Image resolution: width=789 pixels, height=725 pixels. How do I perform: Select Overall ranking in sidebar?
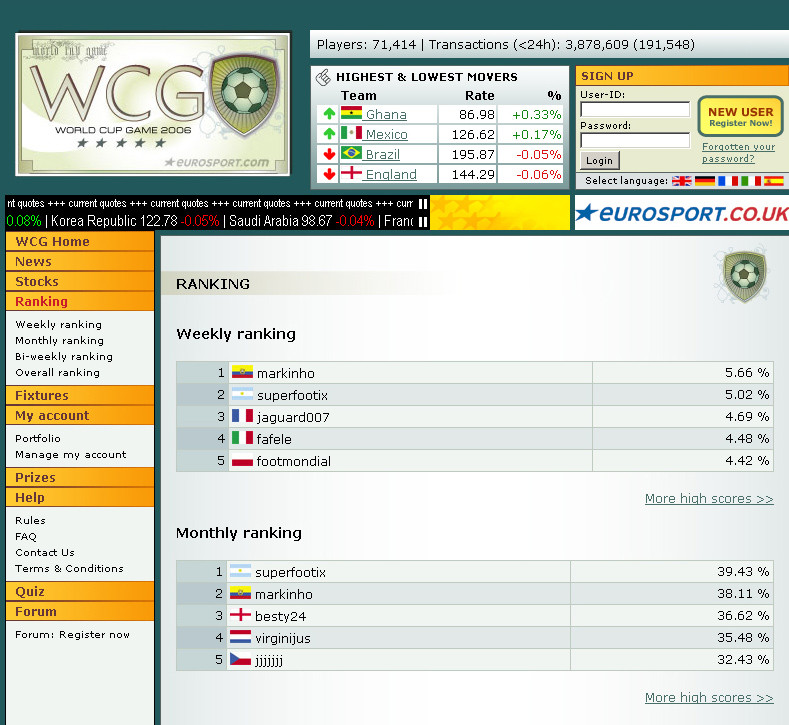click(57, 373)
